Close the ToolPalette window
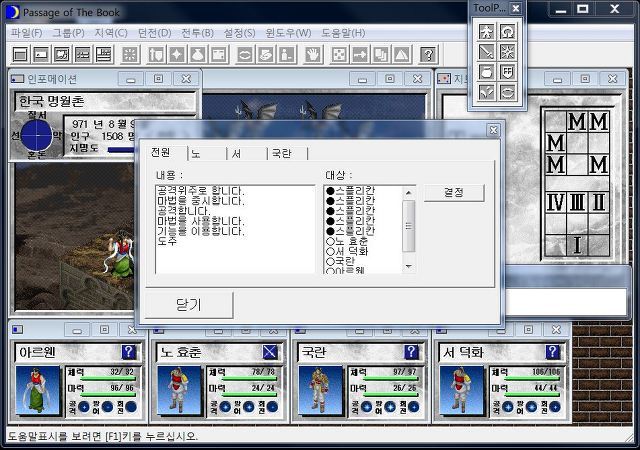 coord(516,8)
